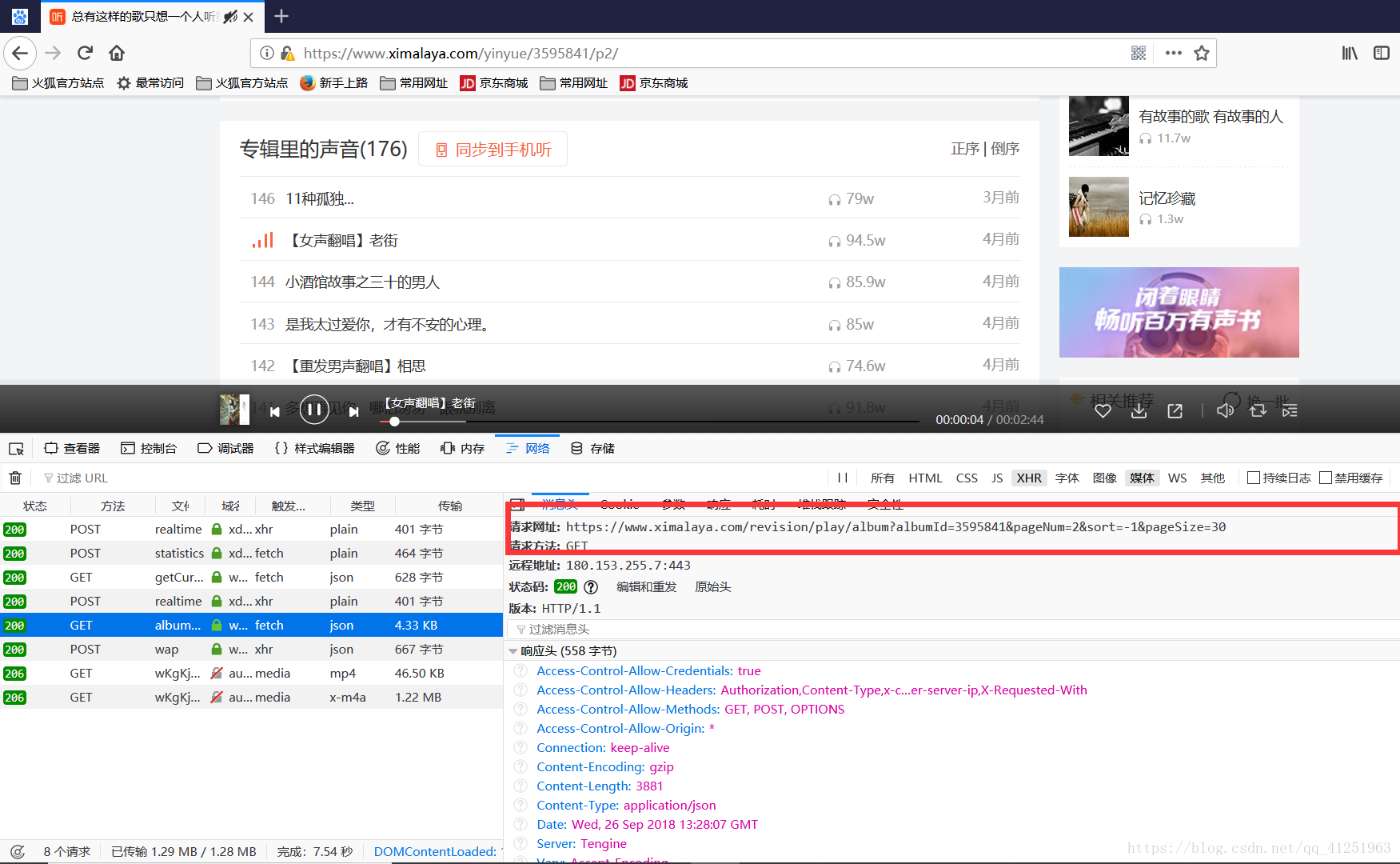The width and height of the screenshot is (1400, 864).
Task: Go back using the browser back arrow
Action: [20, 53]
